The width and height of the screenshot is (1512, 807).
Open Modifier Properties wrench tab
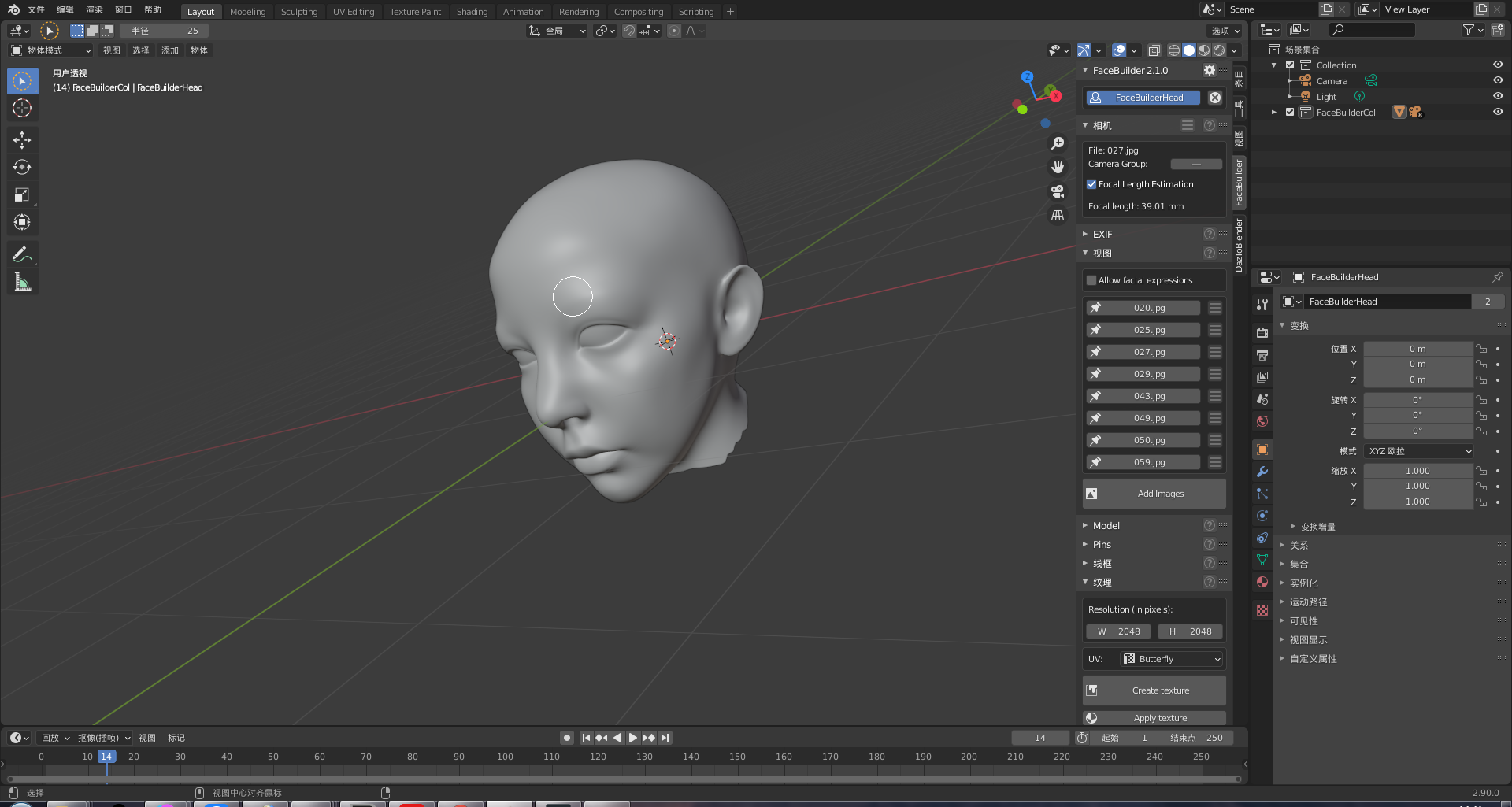click(1262, 471)
